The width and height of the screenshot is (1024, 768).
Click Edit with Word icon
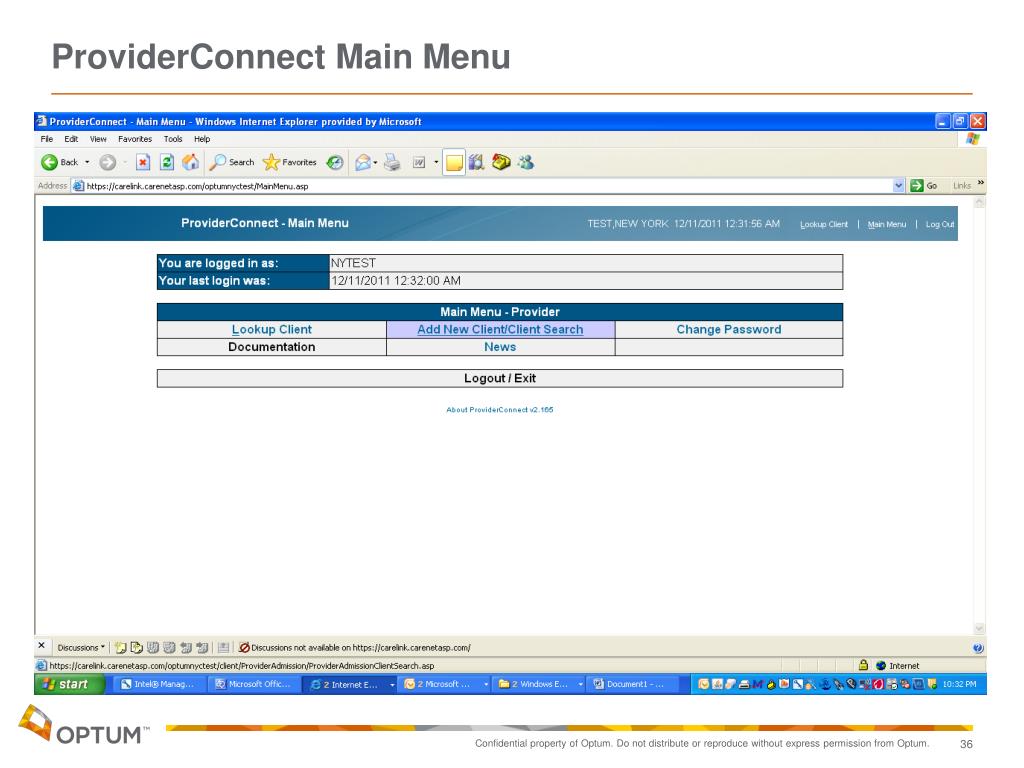(419, 162)
